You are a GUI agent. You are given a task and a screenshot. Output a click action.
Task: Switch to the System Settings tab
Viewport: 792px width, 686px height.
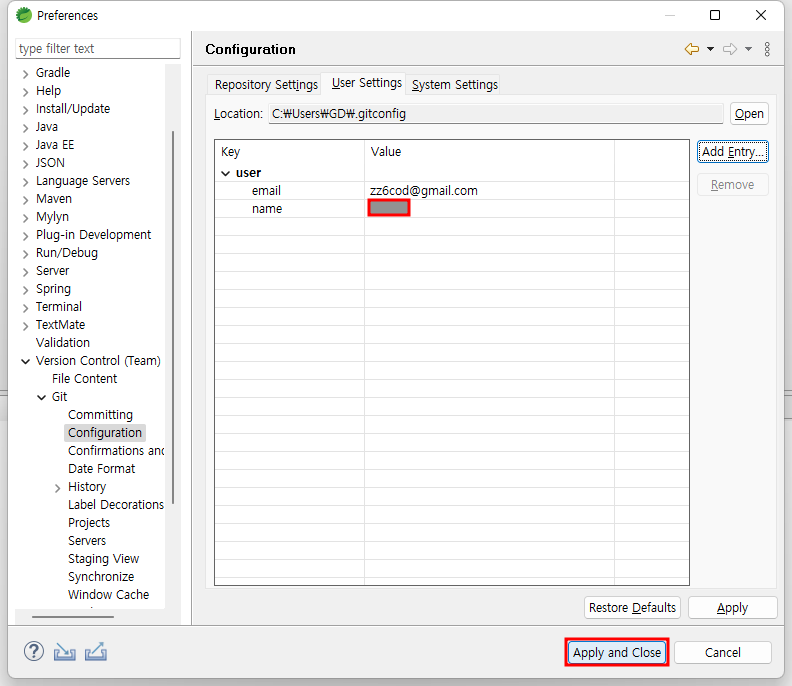point(455,84)
